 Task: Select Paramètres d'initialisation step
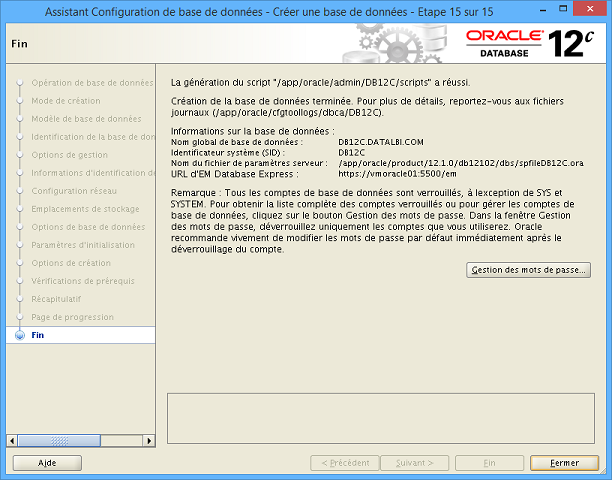[x=83, y=245]
